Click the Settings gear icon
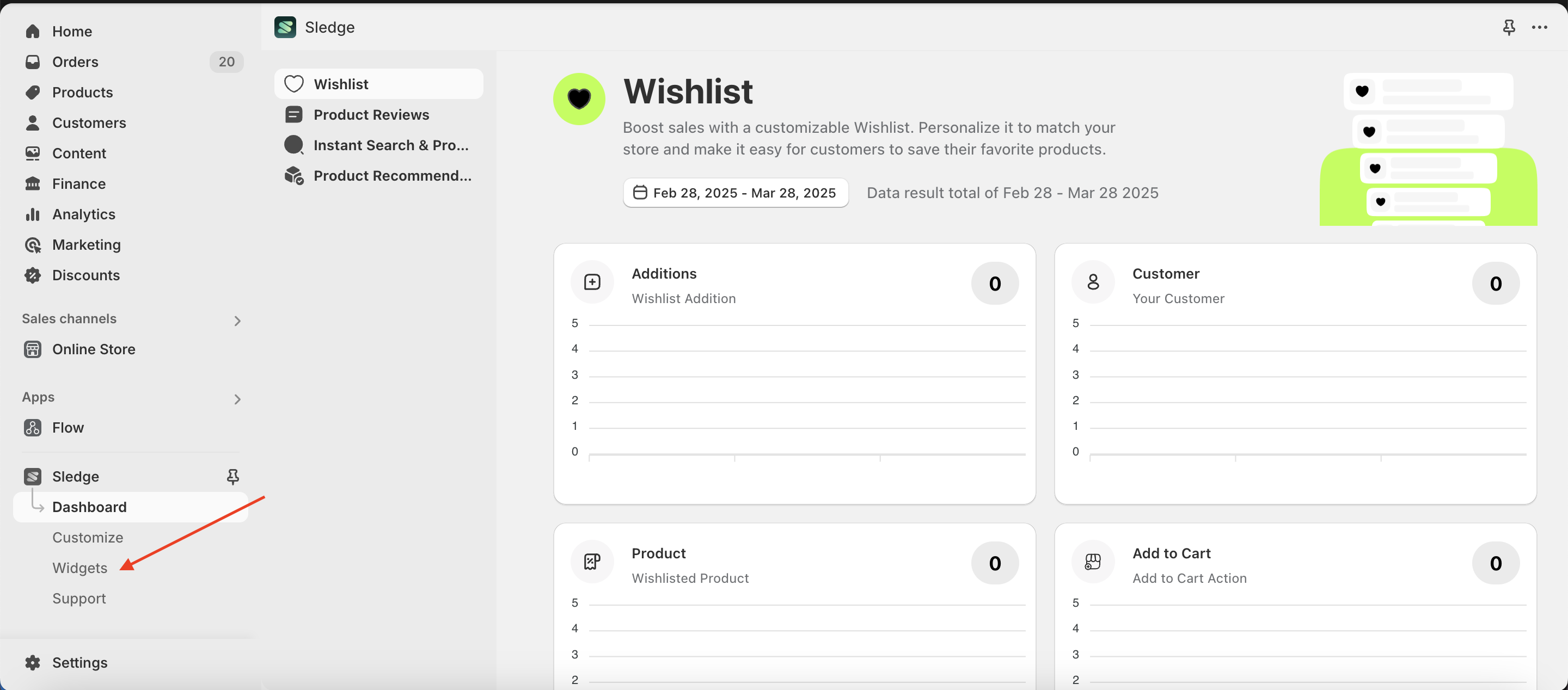Screen dimensions: 1568x690 pos(33,663)
